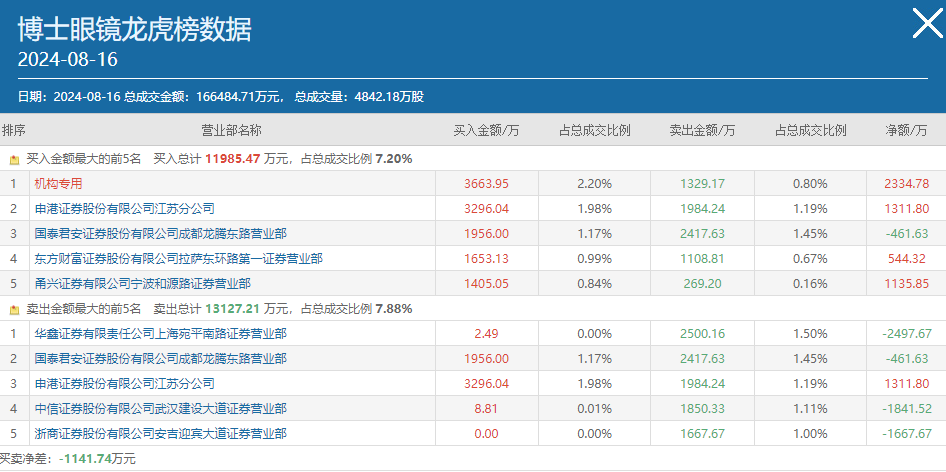The height and width of the screenshot is (472, 946).
Task: Close the 博士眼镜龙虎榜数据 popup with the X
Action: point(927,25)
